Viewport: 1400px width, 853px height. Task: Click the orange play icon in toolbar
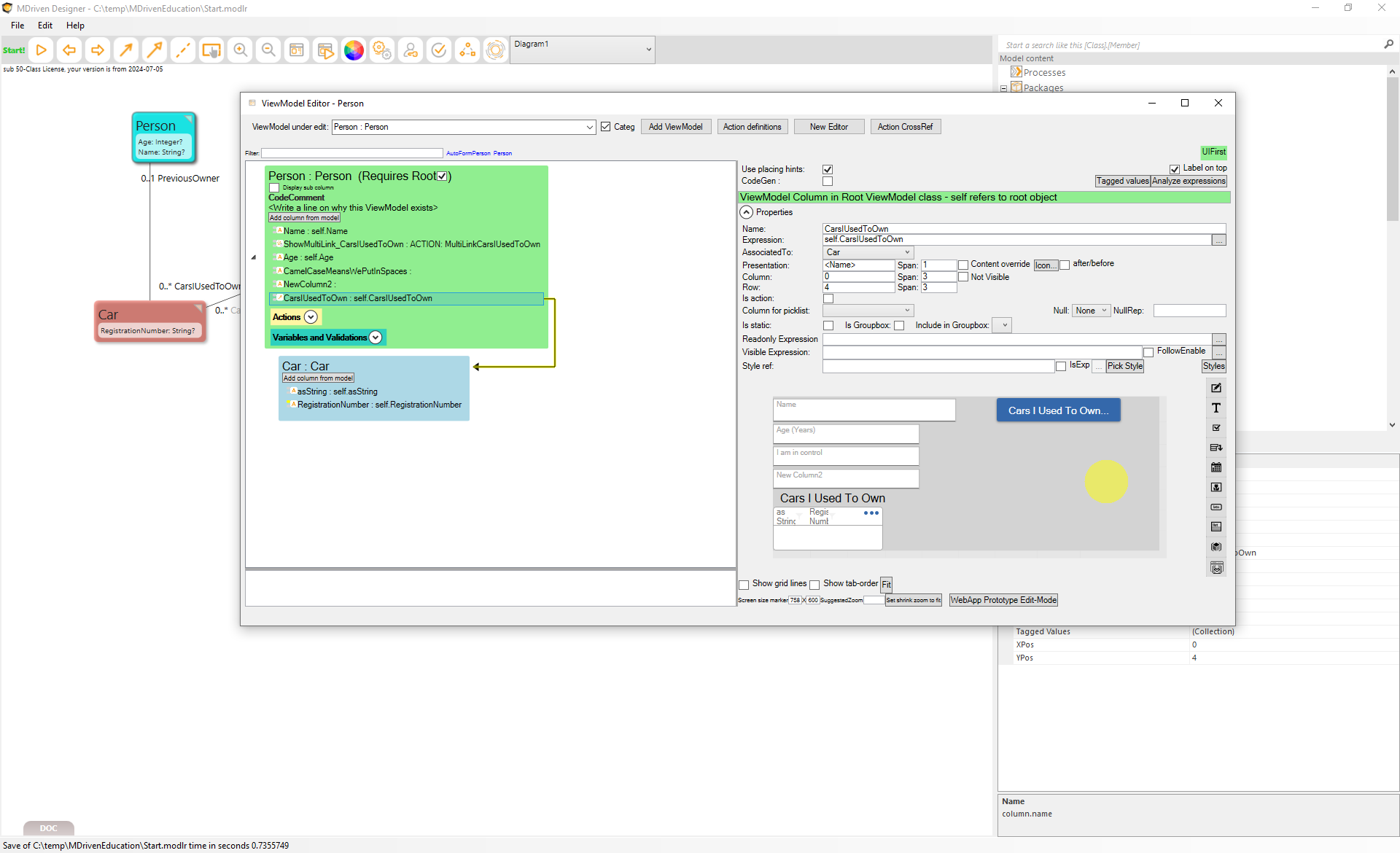(x=42, y=50)
